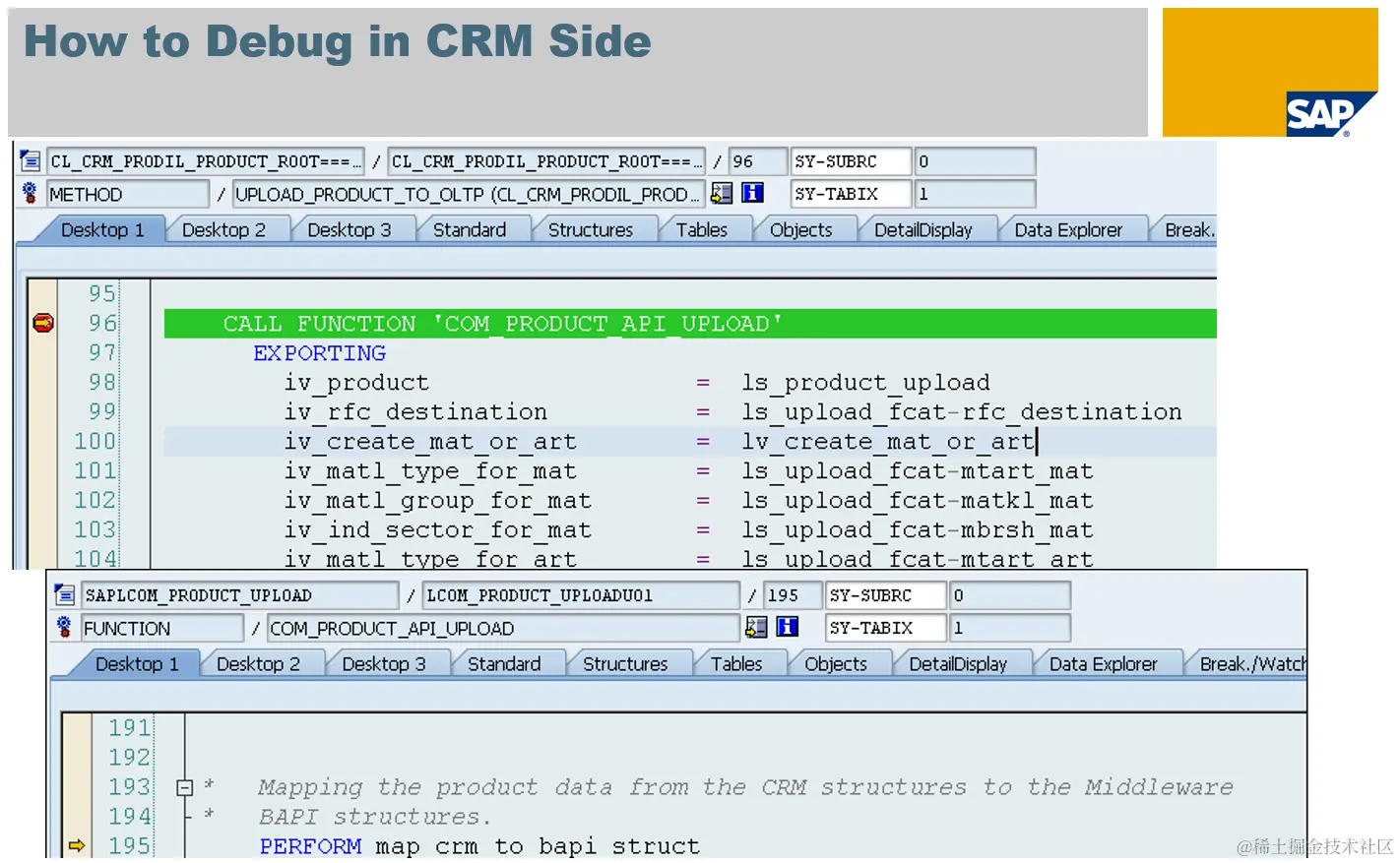Viewport: 1400px width, 863px height.
Task: Click ls_upload_fcat-mtart_mat on line 101
Action: [917, 471]
